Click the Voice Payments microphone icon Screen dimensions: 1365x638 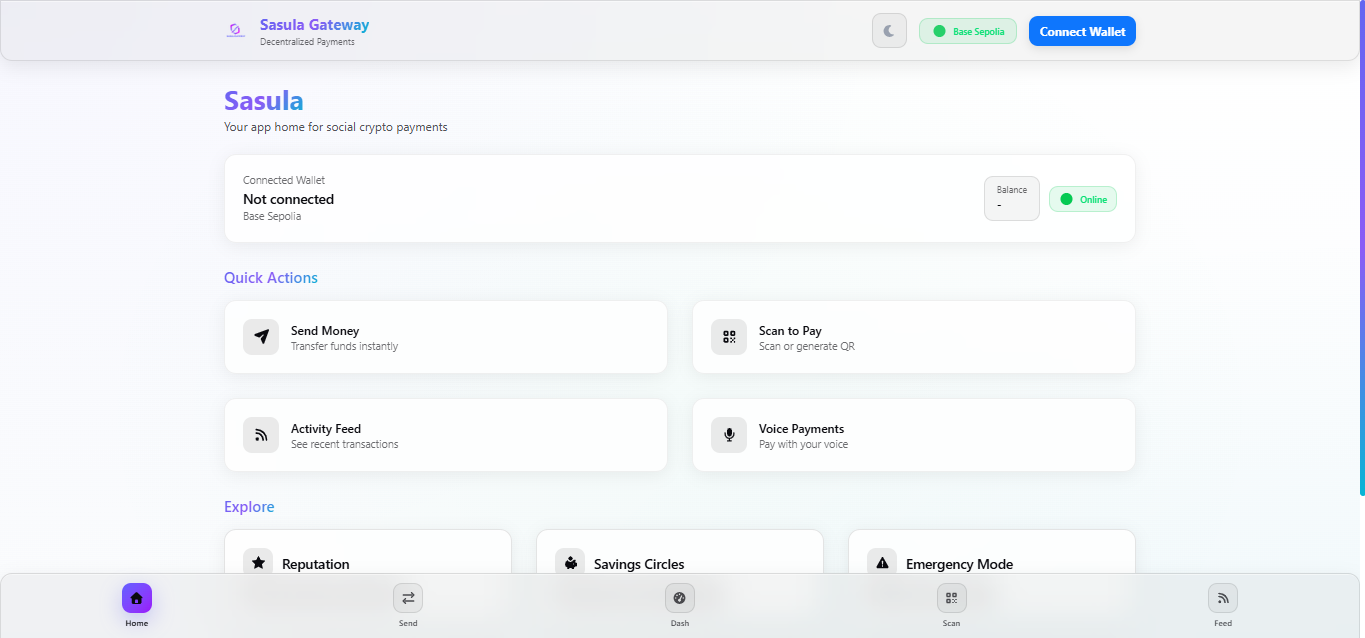pyautogui.click(x=729, y=435)
